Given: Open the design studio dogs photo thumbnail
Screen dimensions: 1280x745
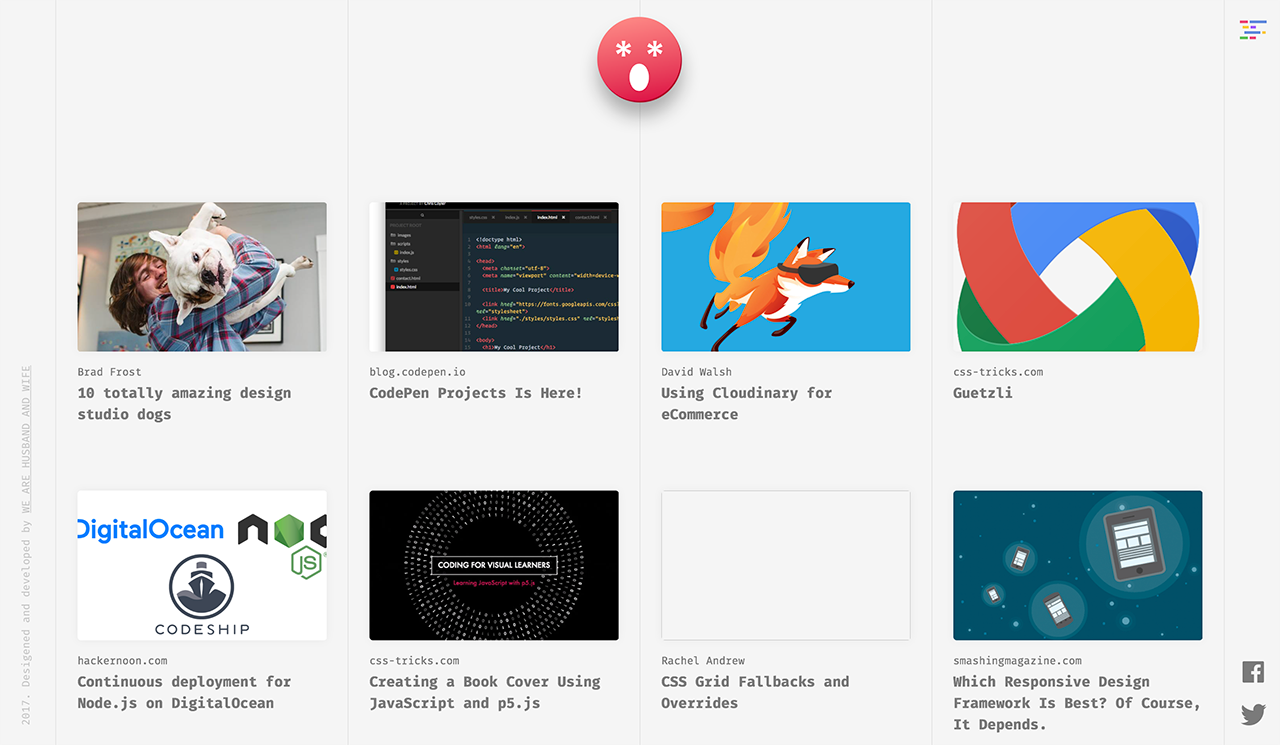Looking at the screenshot, I should (202, 277).
